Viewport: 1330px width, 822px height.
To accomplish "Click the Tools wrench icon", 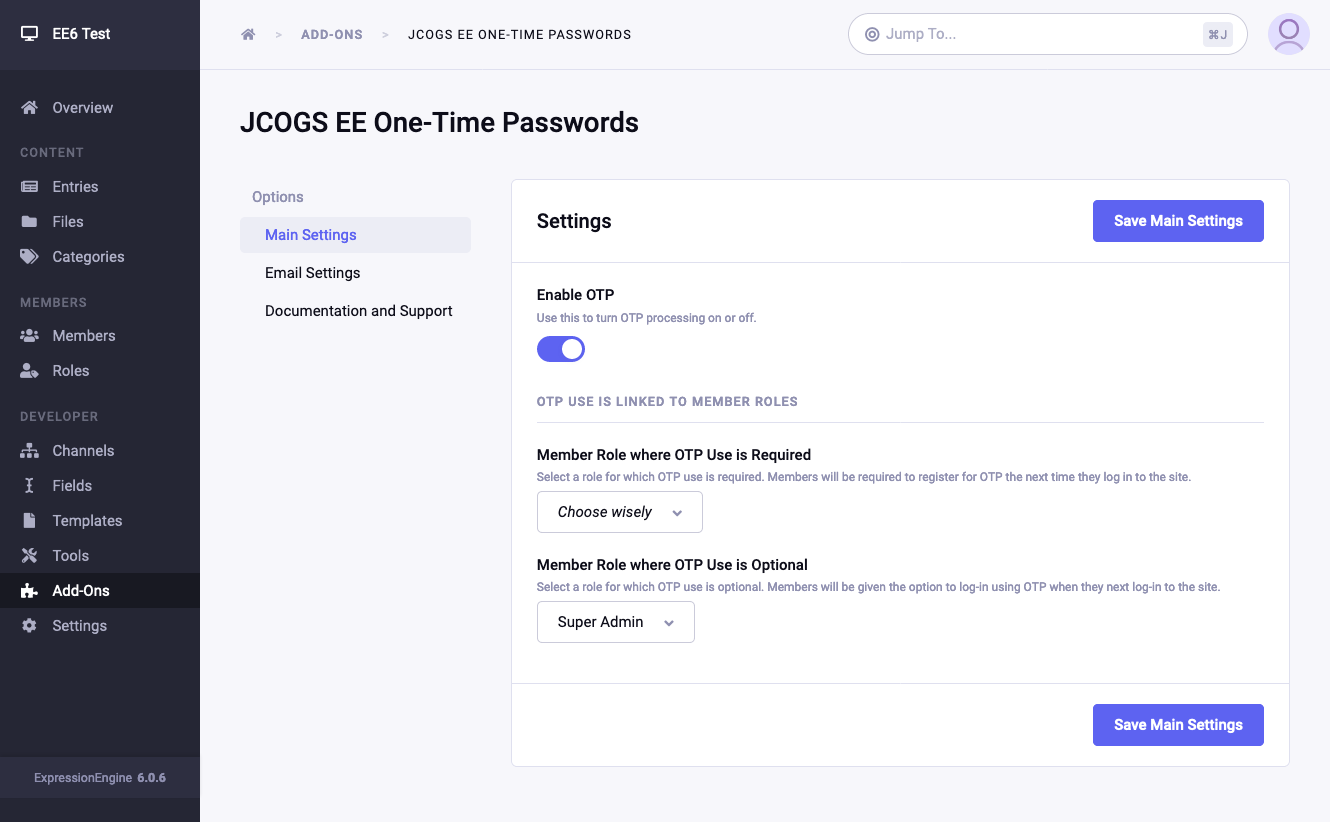I will [x=29, y=556].
